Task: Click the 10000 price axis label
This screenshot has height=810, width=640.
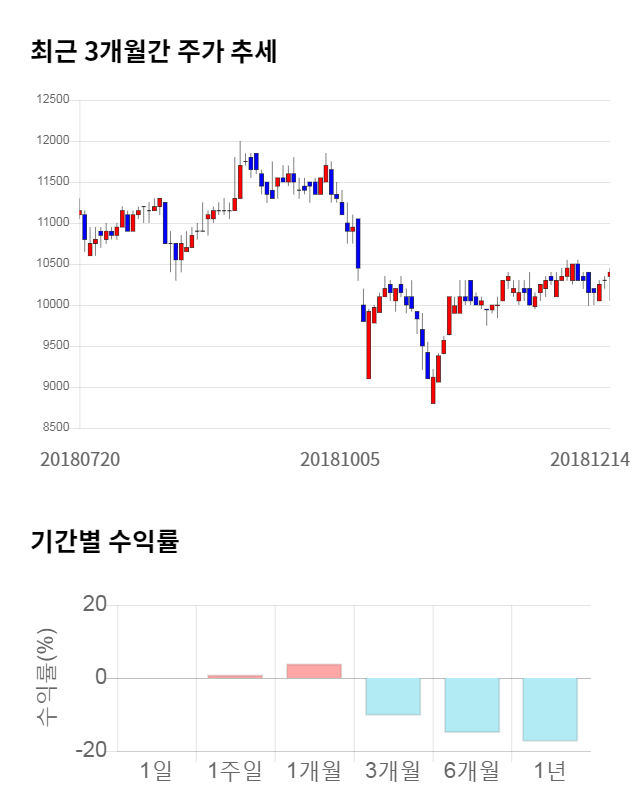Action: point(52,305)
